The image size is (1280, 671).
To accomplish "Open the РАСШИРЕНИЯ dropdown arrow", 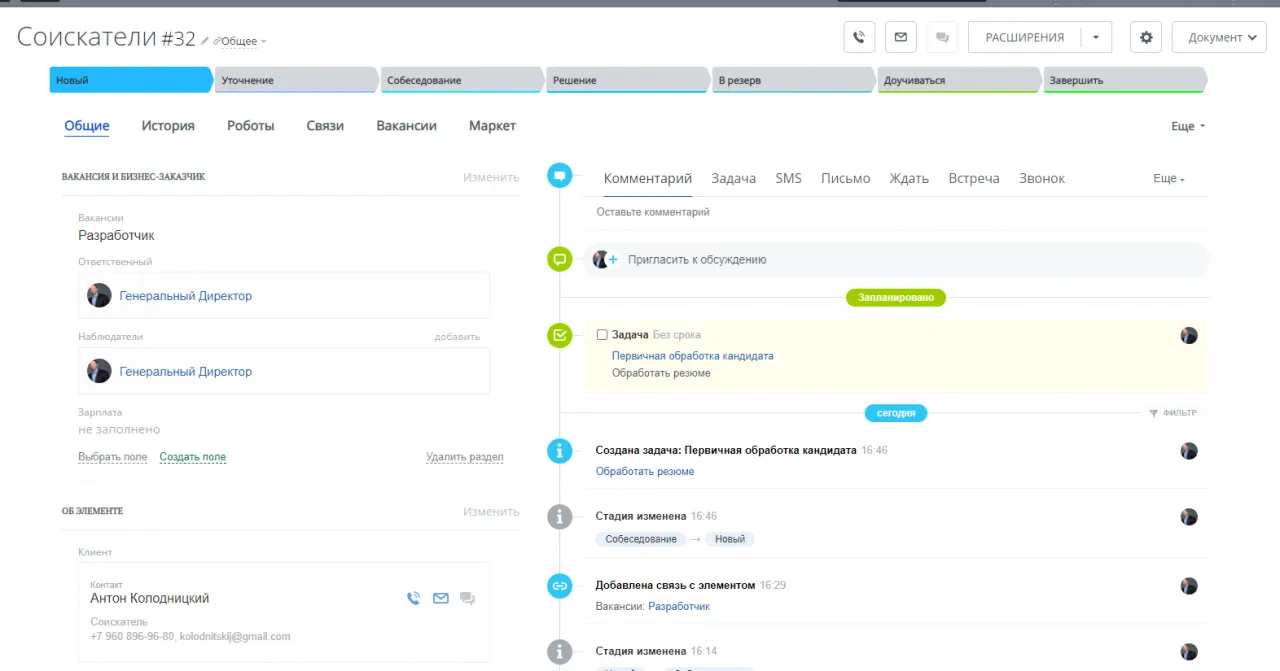I will [1095, 38].
